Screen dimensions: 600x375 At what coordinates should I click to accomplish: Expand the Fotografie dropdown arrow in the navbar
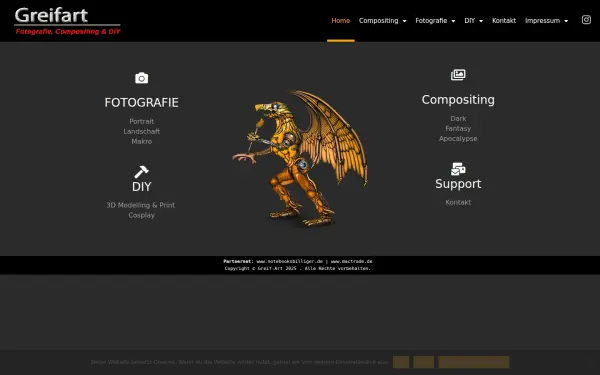[453, 21]
